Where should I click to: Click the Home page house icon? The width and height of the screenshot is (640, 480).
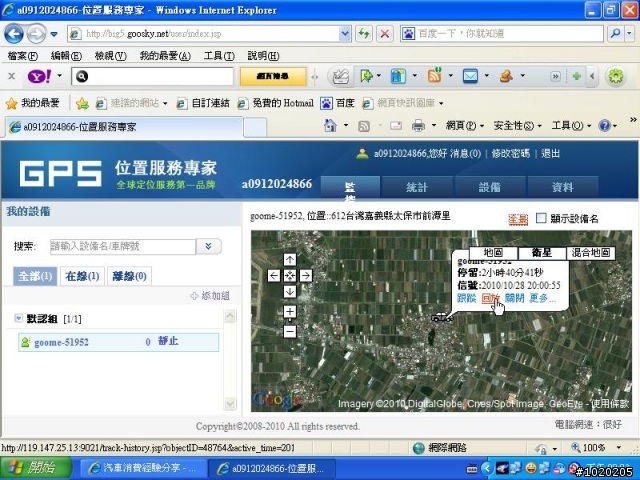[330, 125]
